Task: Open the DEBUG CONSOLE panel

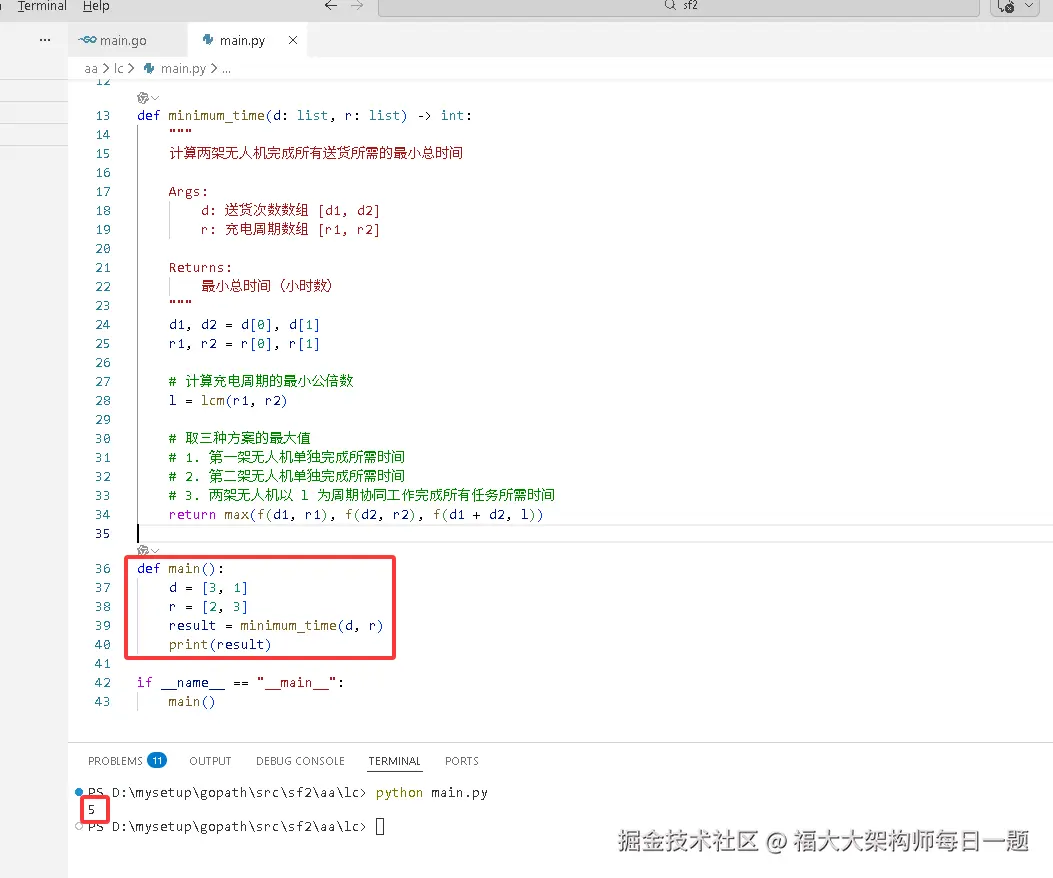Action: click(300, 760)
